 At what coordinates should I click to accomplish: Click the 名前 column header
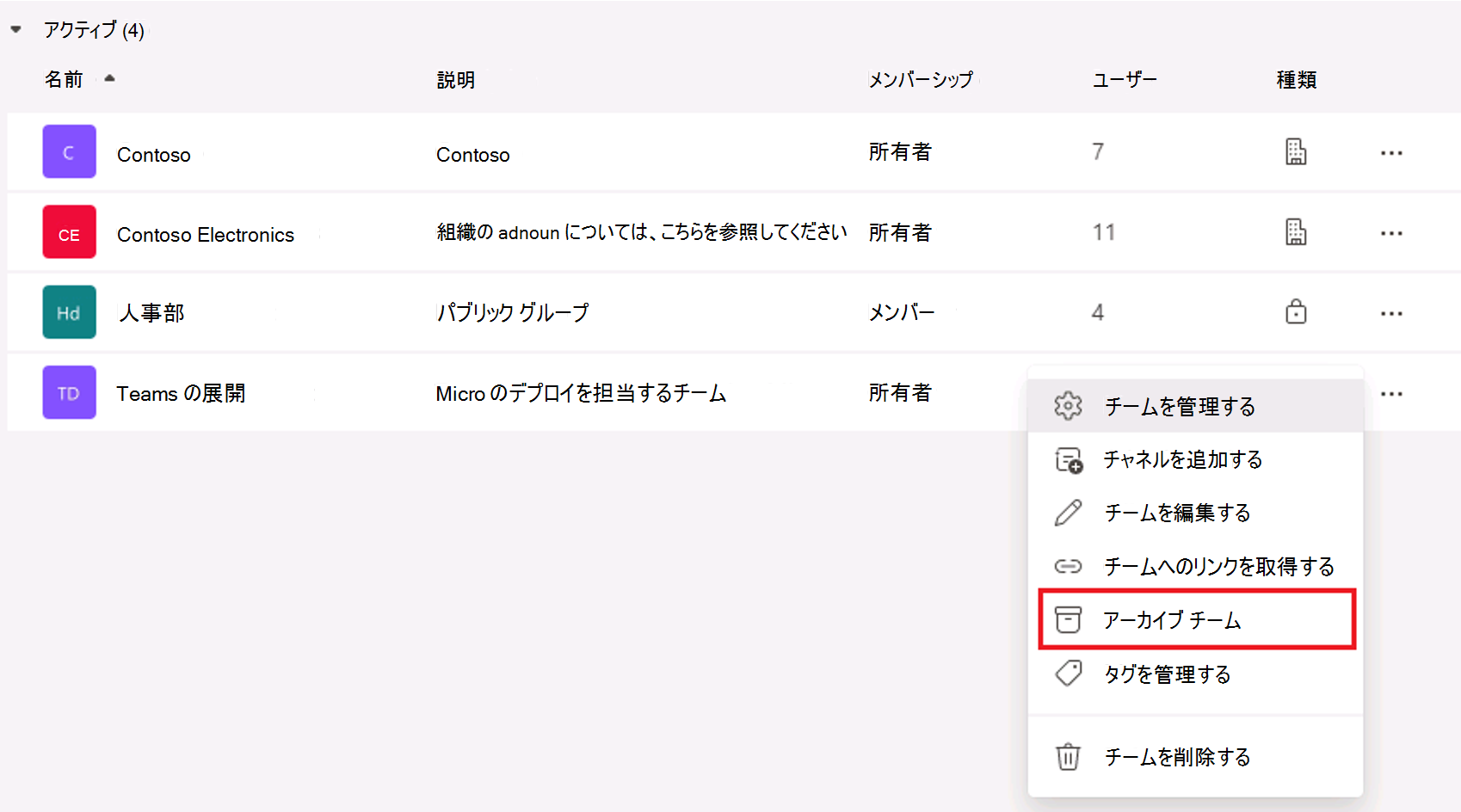coord(64,79)
